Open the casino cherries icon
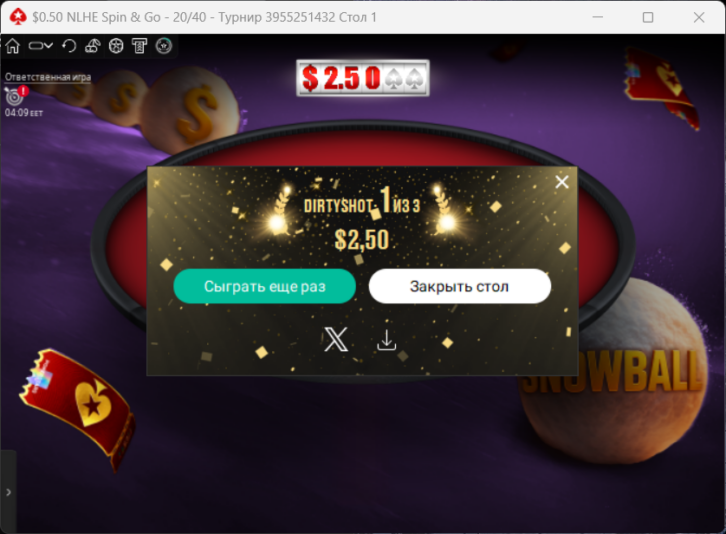Screen dimensions: 726x534 pyautogui.click(x=93, y=46)
